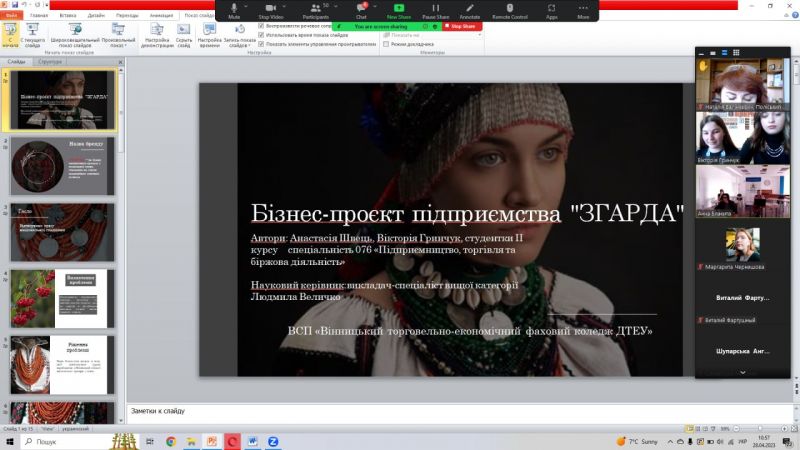Viewport: 800px width, 450px height.
Task: Select slide 3 thumbnail 'Гасло'
Action: coord(62,232)
